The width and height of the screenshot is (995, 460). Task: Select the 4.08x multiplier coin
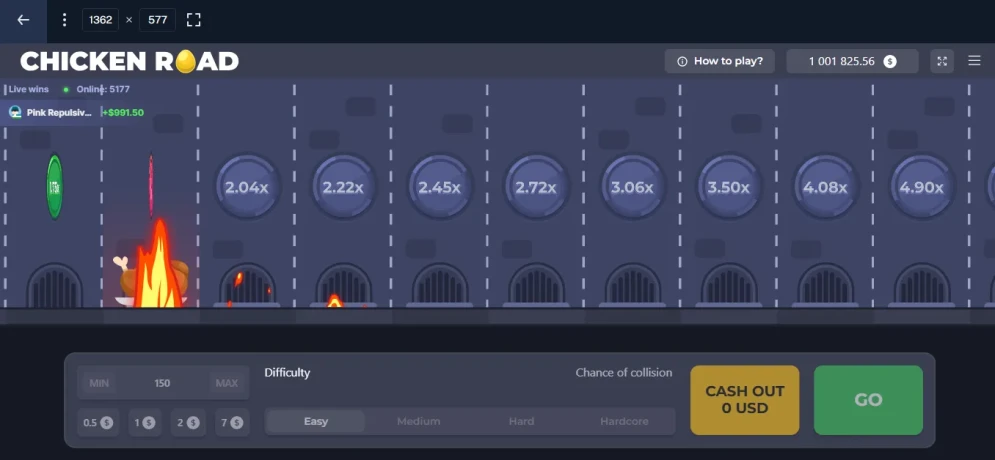[826, 187]
